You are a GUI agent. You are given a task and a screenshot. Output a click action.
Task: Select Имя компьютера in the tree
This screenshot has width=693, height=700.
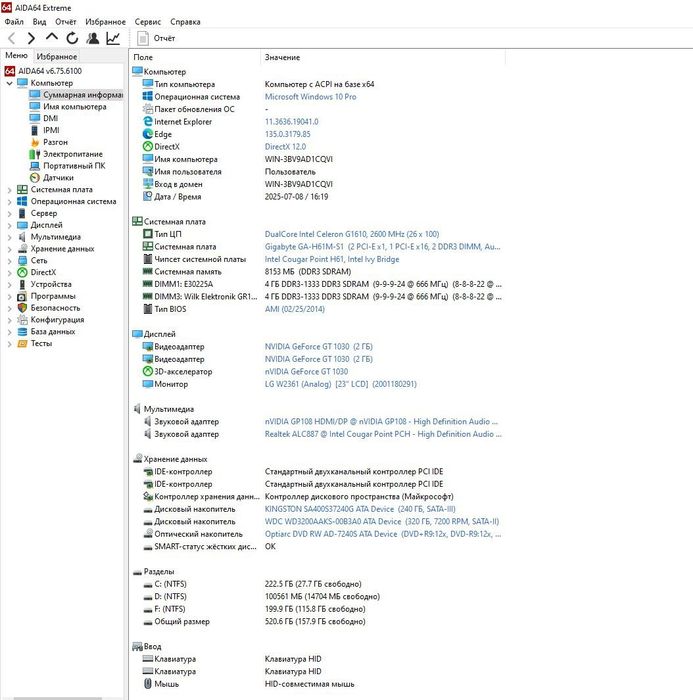click(x=75, y=106)
